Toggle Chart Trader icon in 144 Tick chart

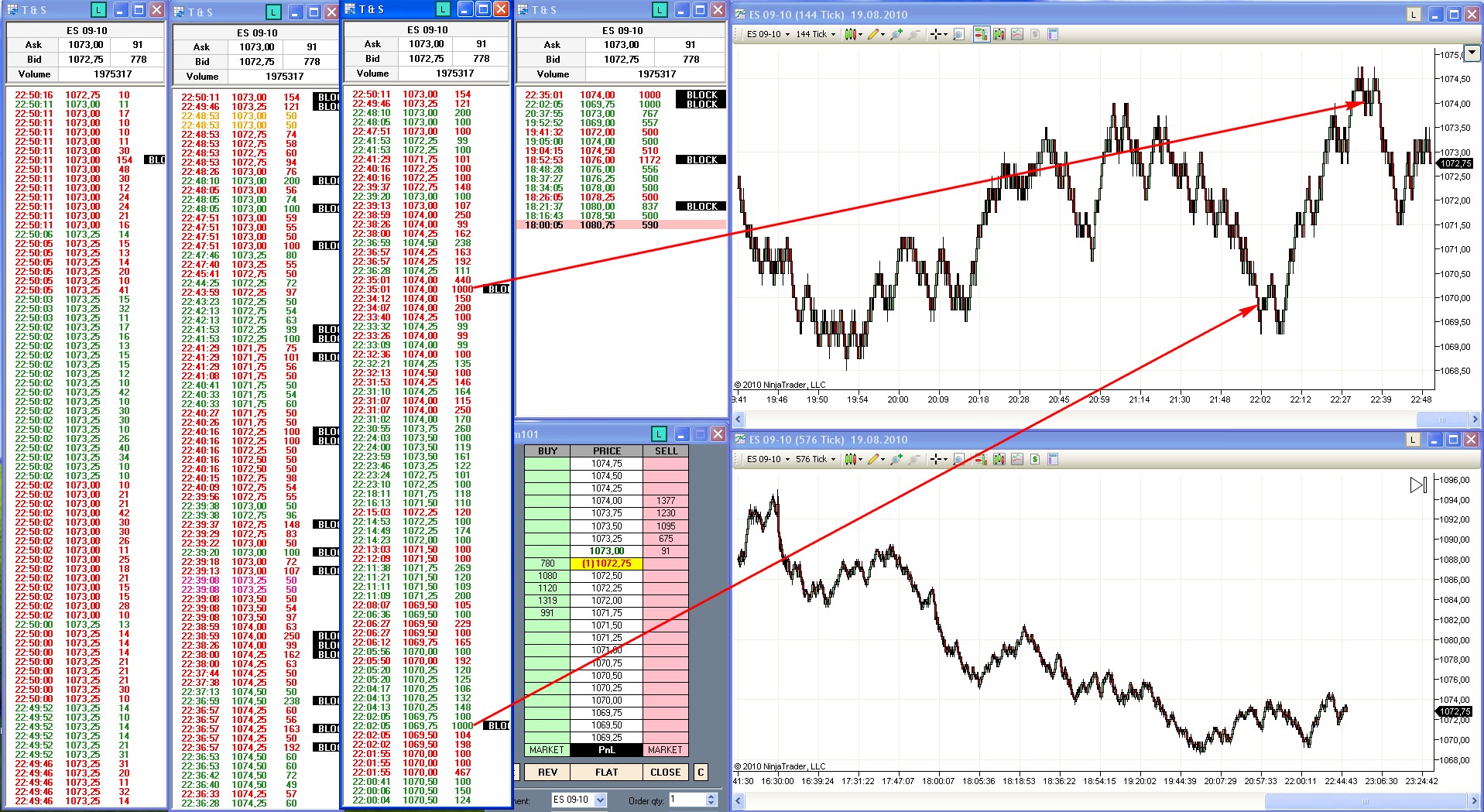[981, 34]
